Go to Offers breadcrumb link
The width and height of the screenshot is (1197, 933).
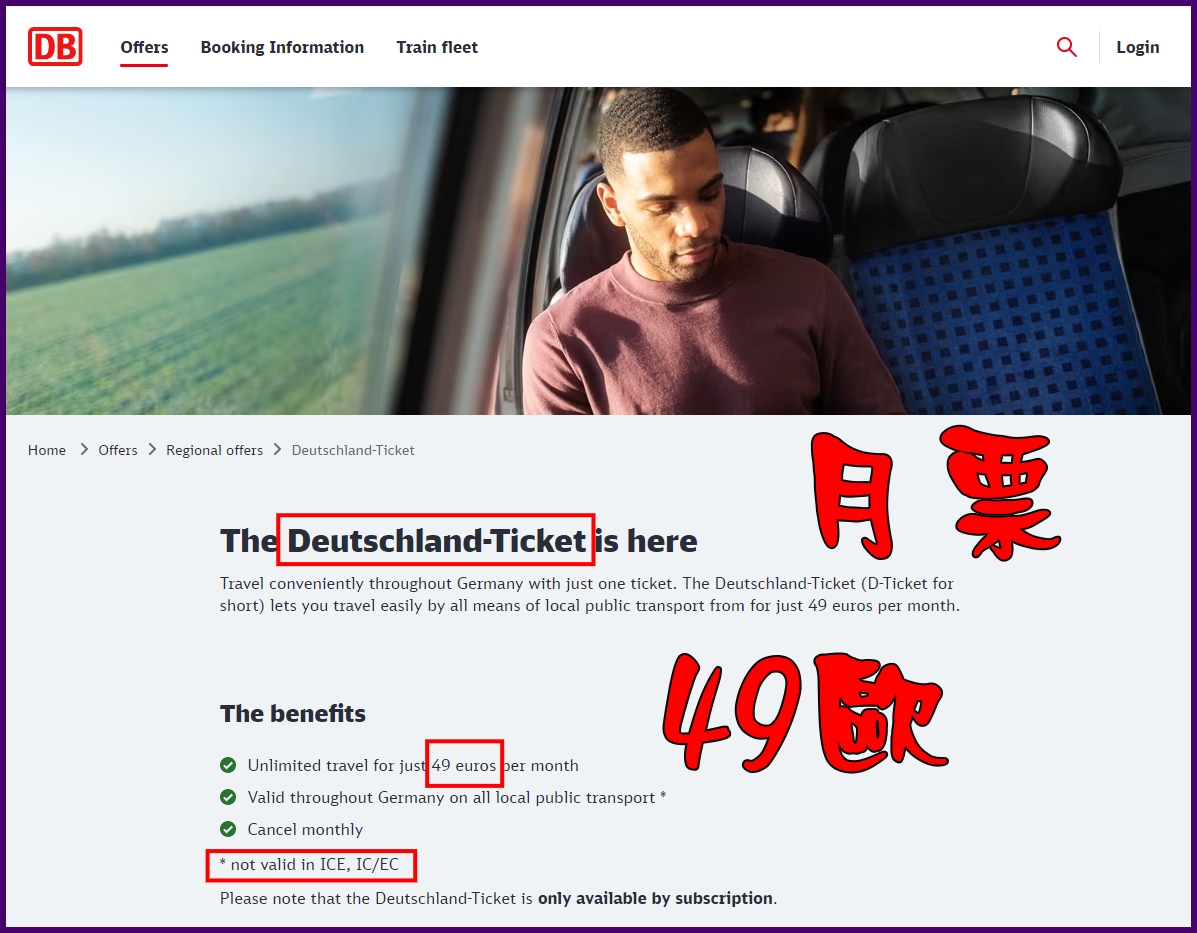(x=118, y=450)
